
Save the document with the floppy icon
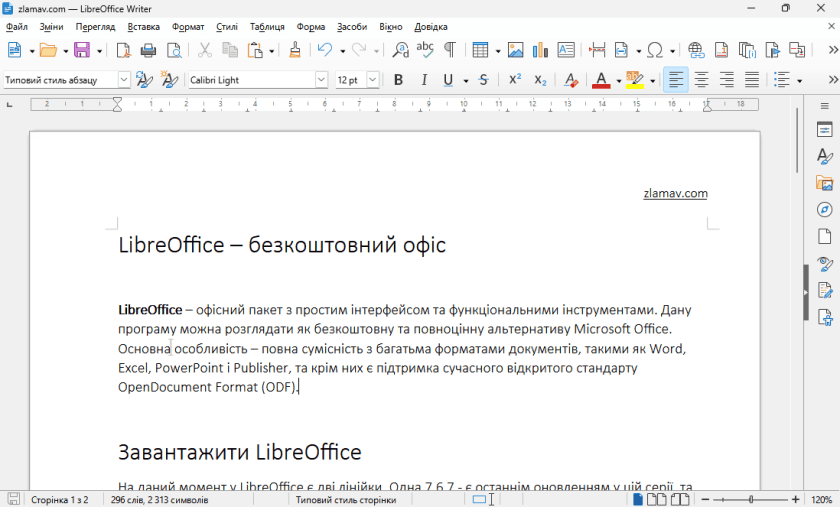click(x=82, y=50)
